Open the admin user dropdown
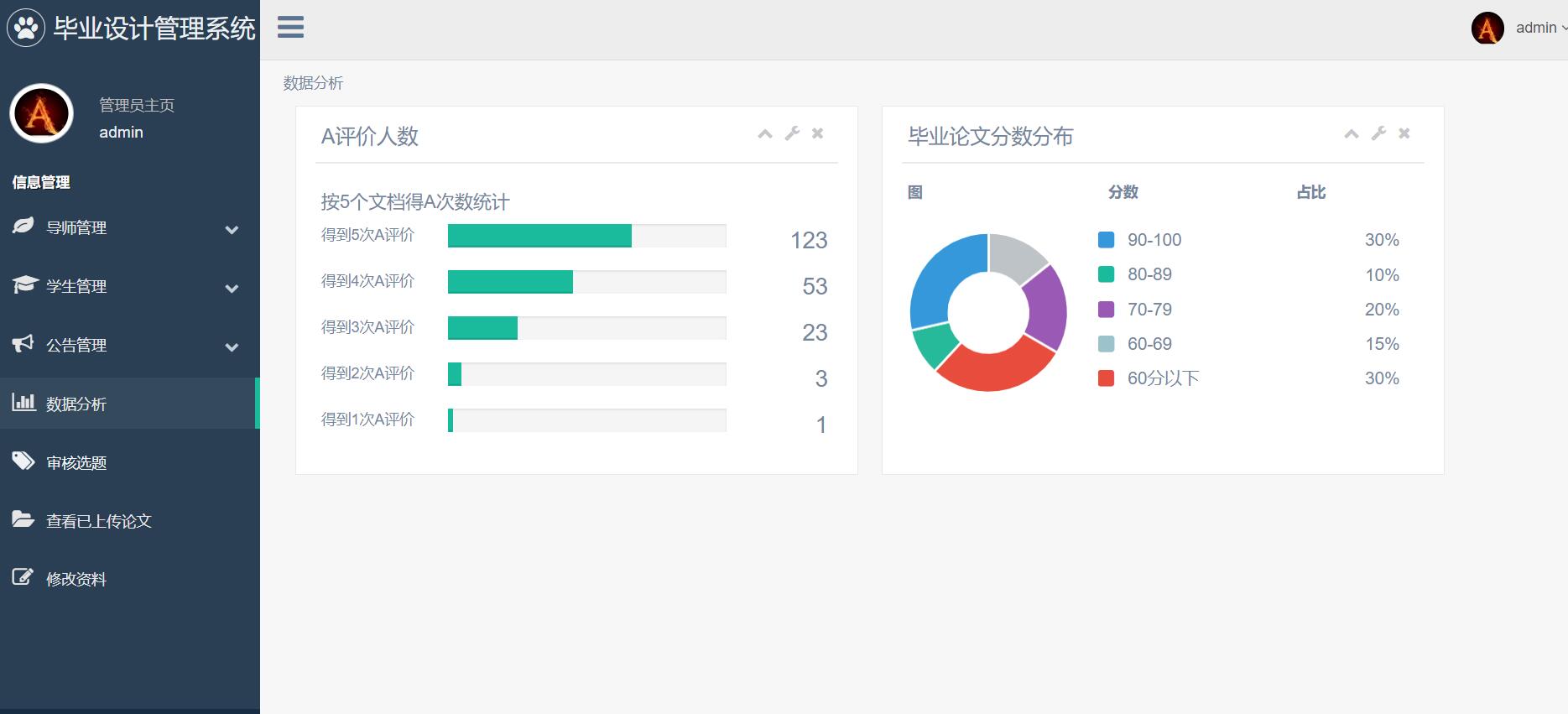Image resolution: width=1568 pixels, height=714 pixels. click(1540, 28)
